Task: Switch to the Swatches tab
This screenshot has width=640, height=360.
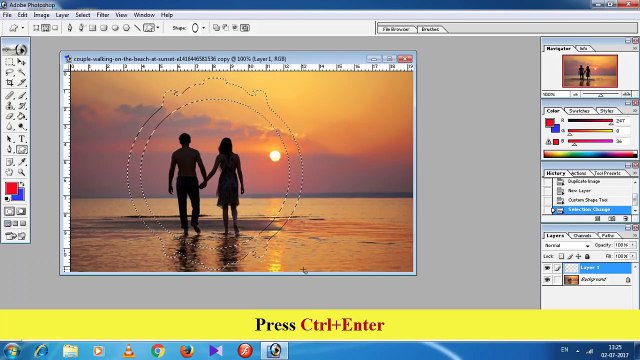Action: coord(579,111)
